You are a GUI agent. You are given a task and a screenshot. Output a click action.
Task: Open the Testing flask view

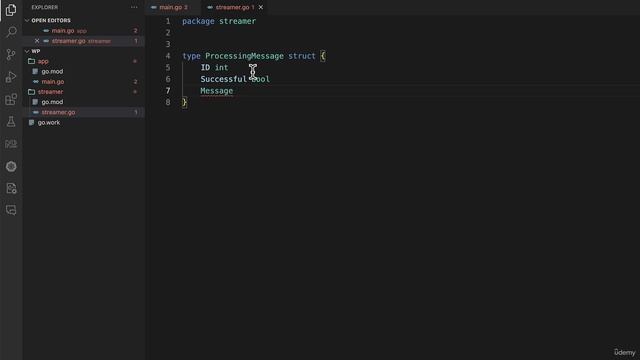click(x=11, y=121)
